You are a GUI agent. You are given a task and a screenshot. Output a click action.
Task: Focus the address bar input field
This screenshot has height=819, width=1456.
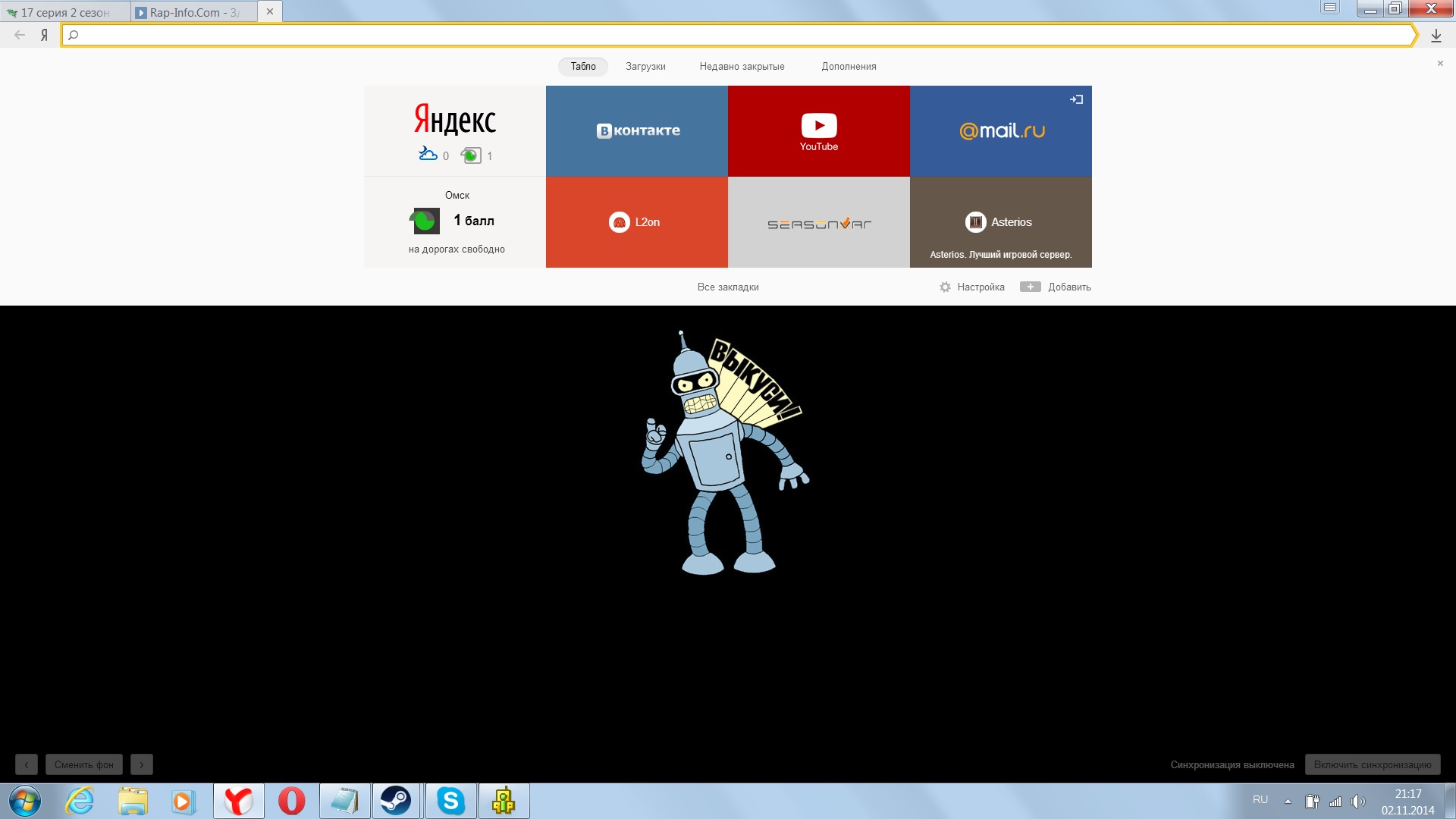click(x=739, y=35)
